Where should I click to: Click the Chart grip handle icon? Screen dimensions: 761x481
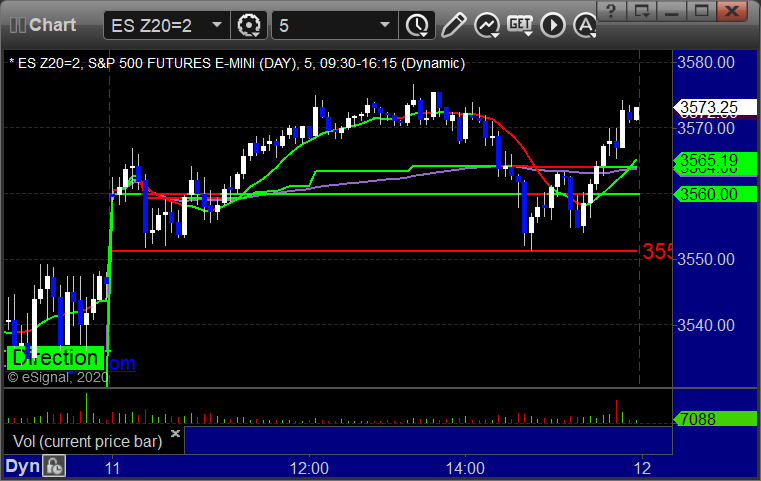tap(17, 25)
